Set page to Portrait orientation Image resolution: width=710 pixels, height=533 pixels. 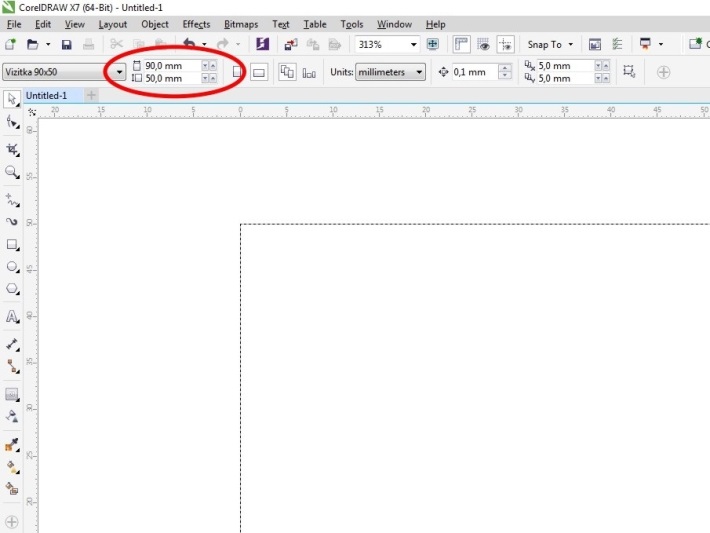tap(236, 72)
